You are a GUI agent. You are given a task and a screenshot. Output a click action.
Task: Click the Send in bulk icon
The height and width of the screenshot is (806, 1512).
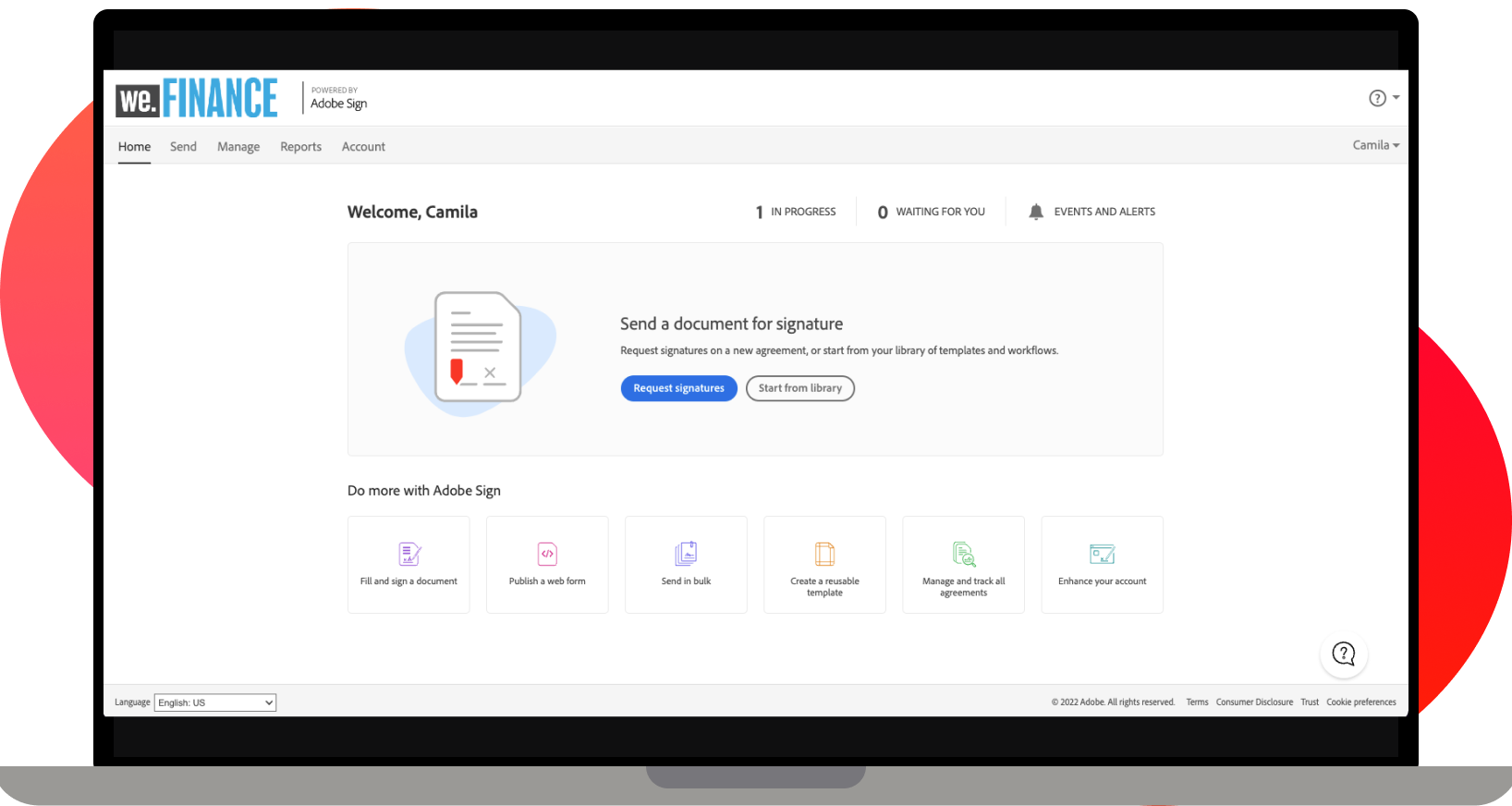click(686, 554)
